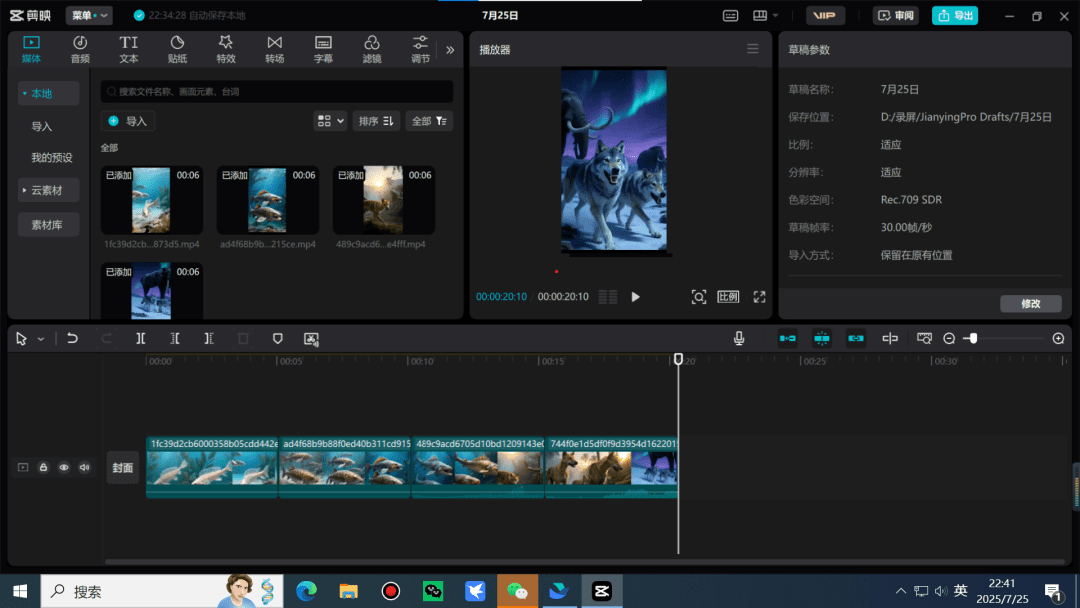
Task: Click the timeline horizontal scrollbar
Action: click(585, 562)
